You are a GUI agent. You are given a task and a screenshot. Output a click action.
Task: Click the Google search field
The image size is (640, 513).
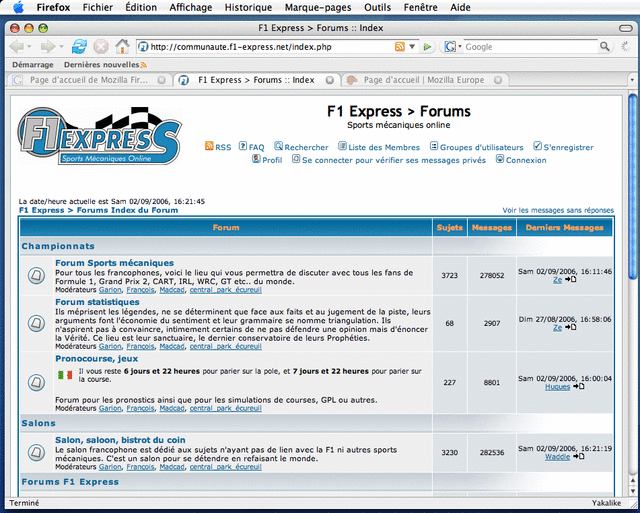[531, 47]
